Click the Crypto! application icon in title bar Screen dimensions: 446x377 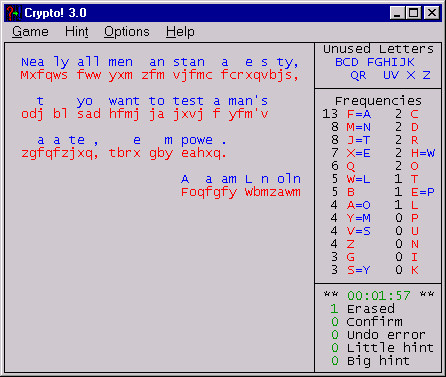[13, 13]
